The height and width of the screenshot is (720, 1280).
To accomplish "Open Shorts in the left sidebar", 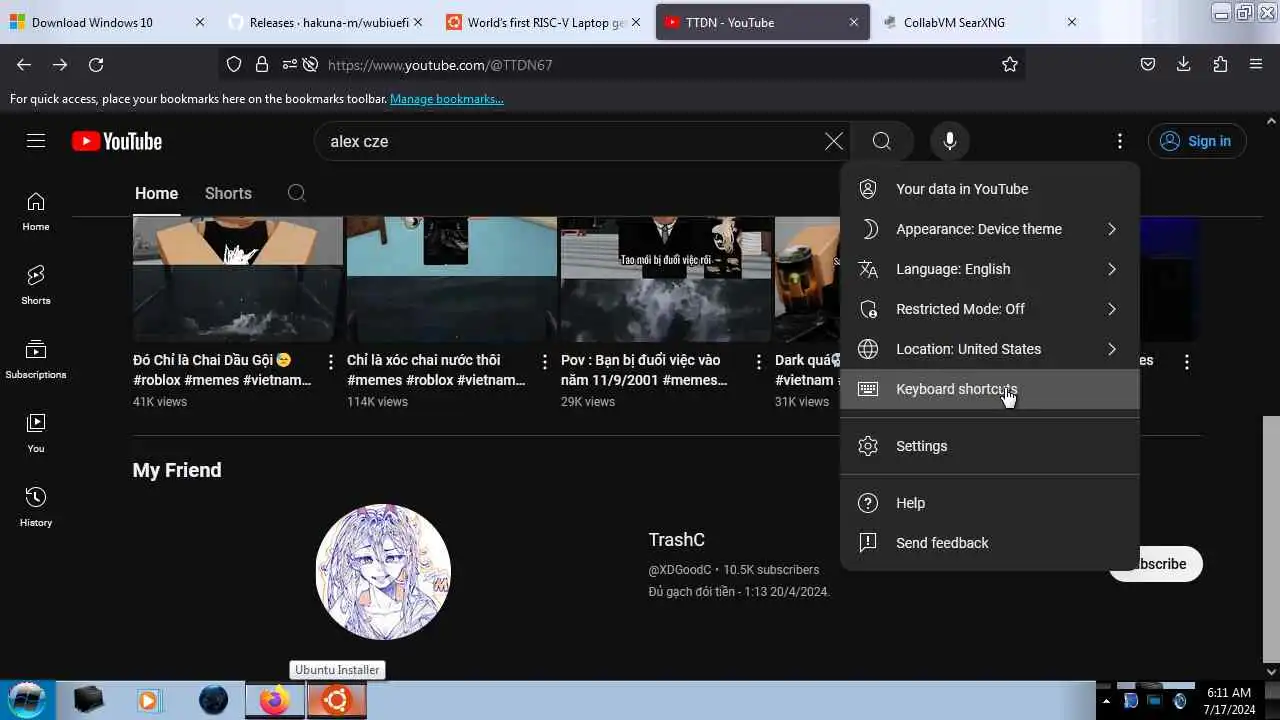I will pos(36,285).
